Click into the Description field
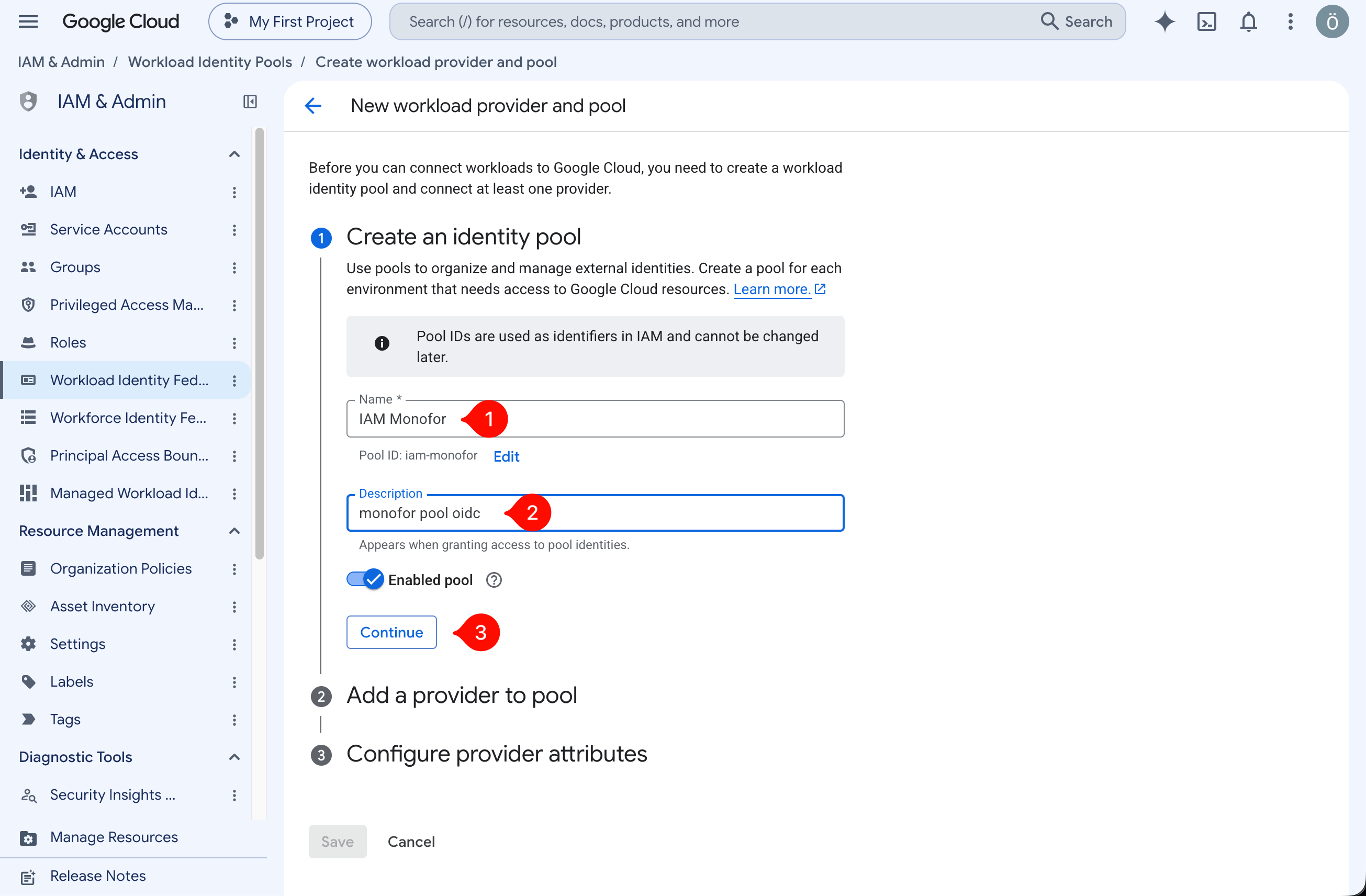 [x=595, y=513]
